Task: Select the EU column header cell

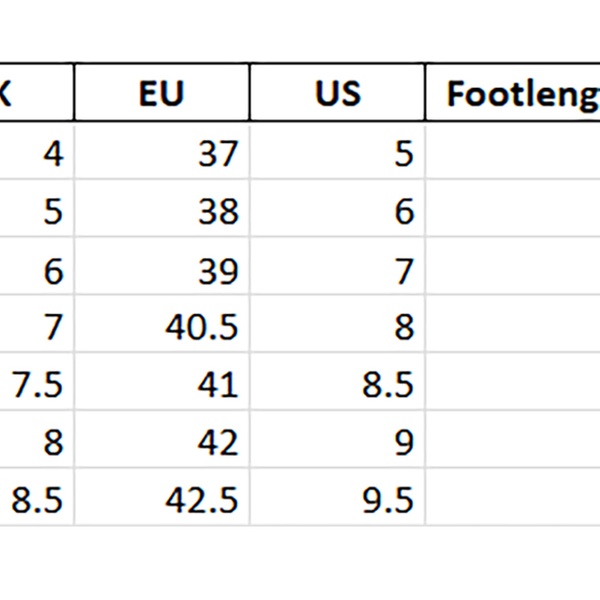Action: pos(162,94)
